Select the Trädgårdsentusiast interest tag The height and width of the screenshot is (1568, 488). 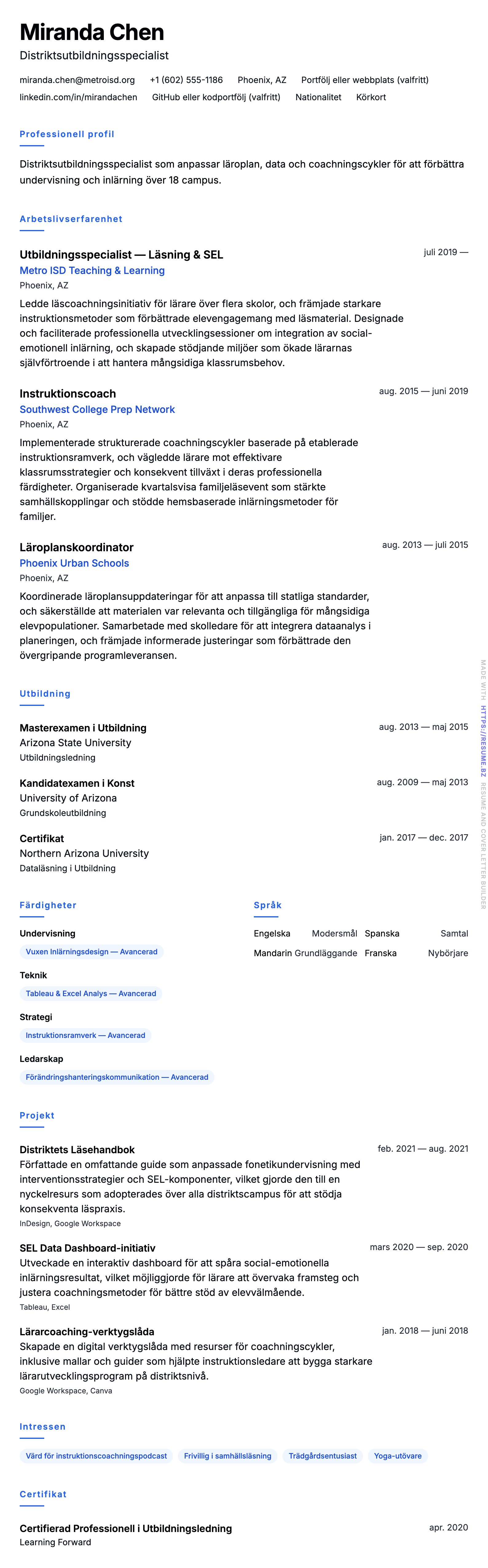click(x=322, y=1455)
